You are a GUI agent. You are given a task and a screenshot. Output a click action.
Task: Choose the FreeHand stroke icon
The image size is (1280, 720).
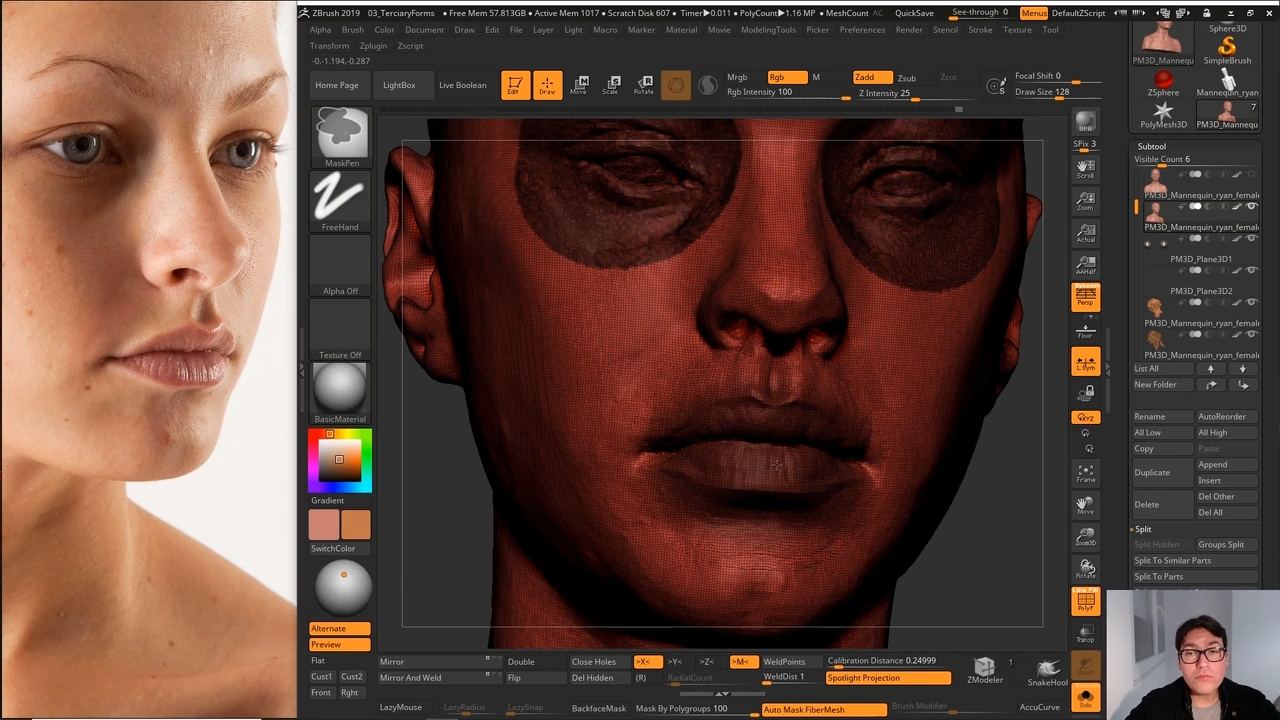[340, 197]
